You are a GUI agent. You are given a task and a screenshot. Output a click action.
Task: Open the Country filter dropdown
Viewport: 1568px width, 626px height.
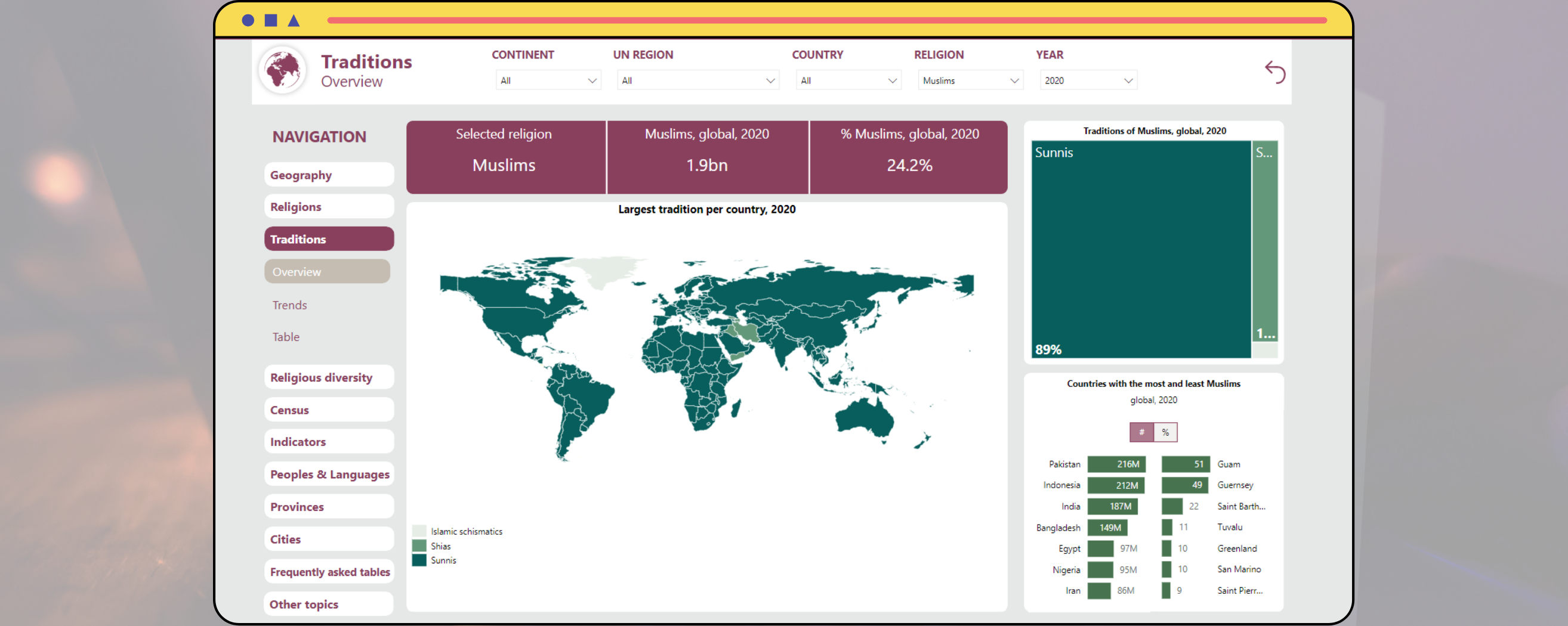pyautogui.click(x=848, y=80)
